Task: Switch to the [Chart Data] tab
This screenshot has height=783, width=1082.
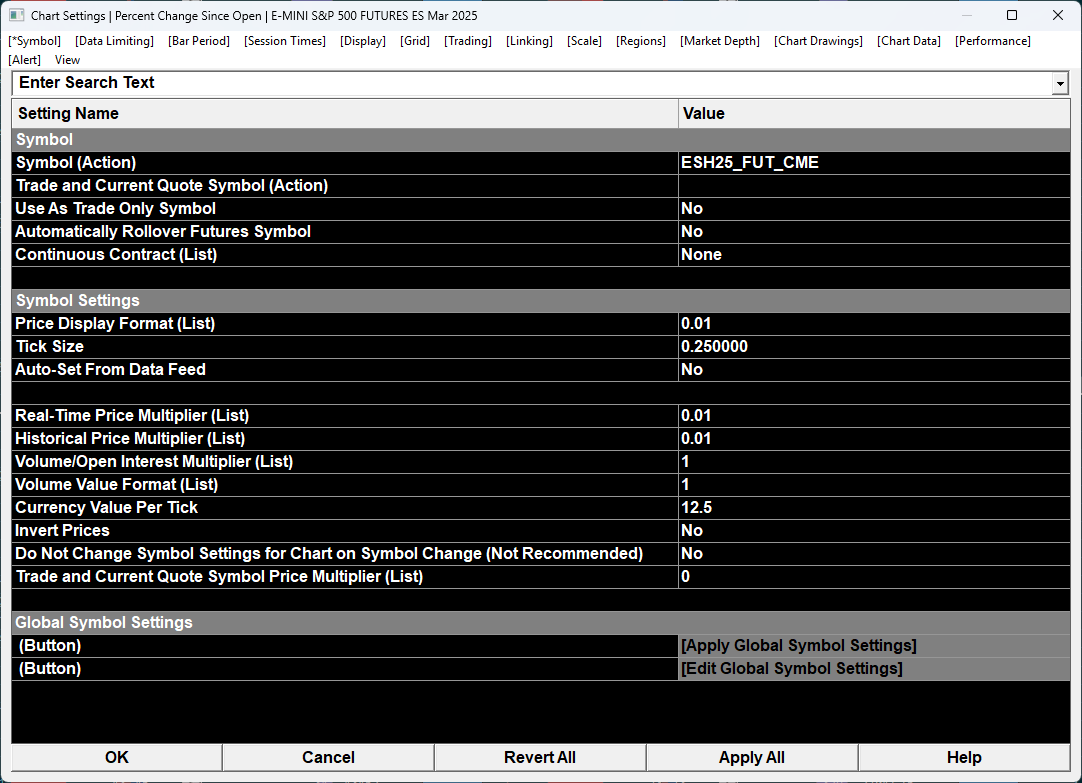Action: pos(909,41)
